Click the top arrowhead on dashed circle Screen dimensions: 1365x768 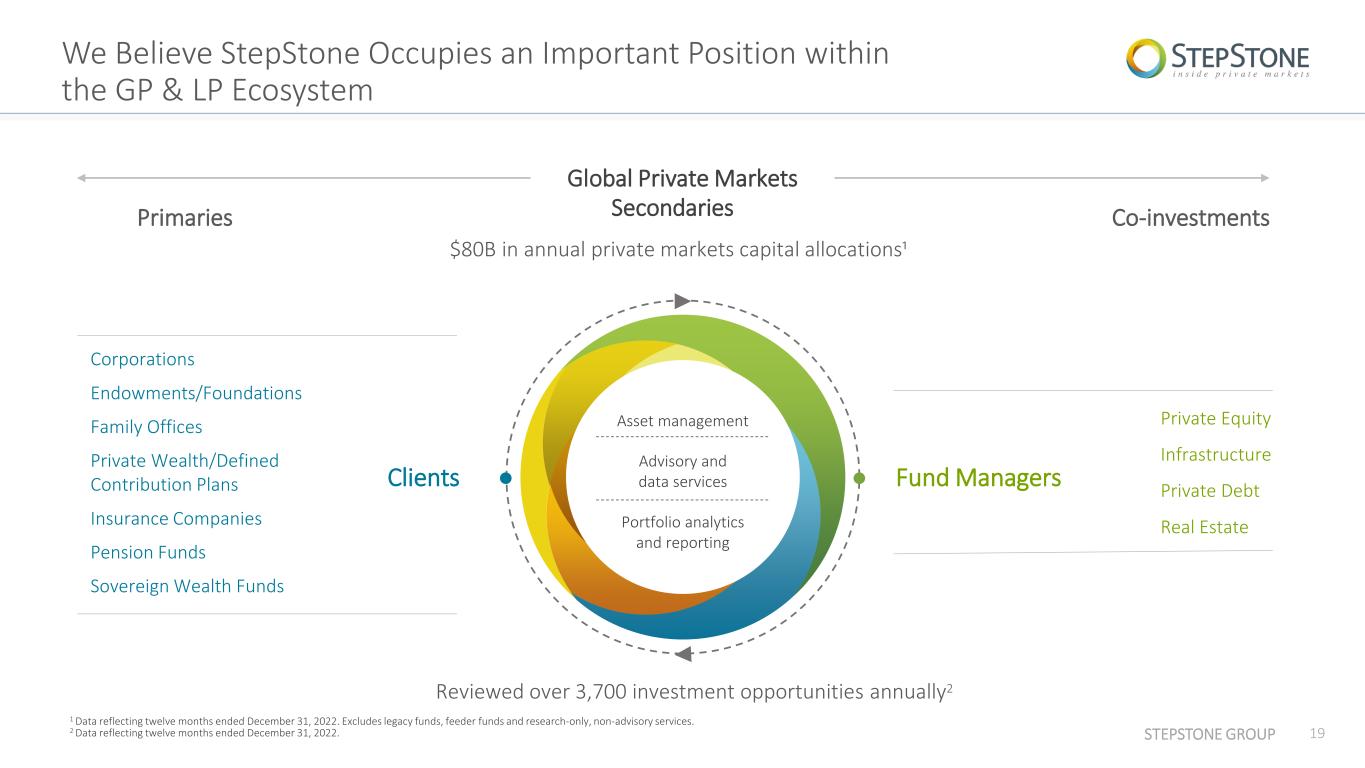[x=683, y=300]
